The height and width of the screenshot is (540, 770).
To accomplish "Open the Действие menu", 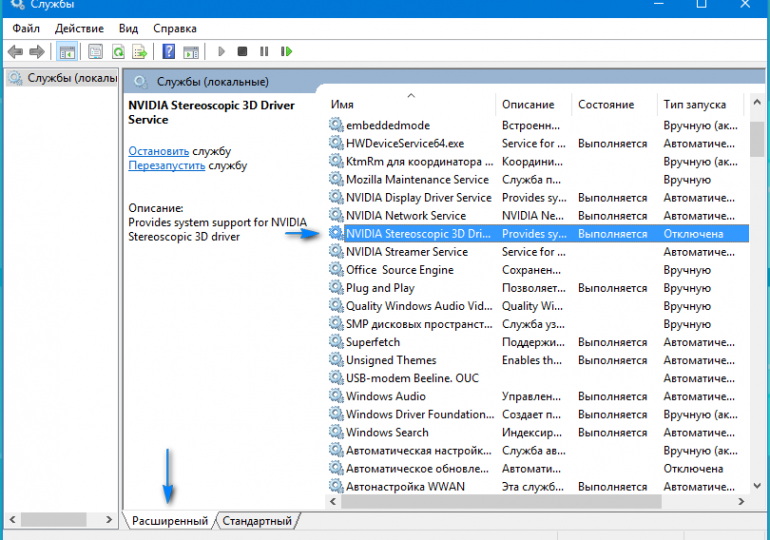I will pyautogui.click(x=79, y=29).
